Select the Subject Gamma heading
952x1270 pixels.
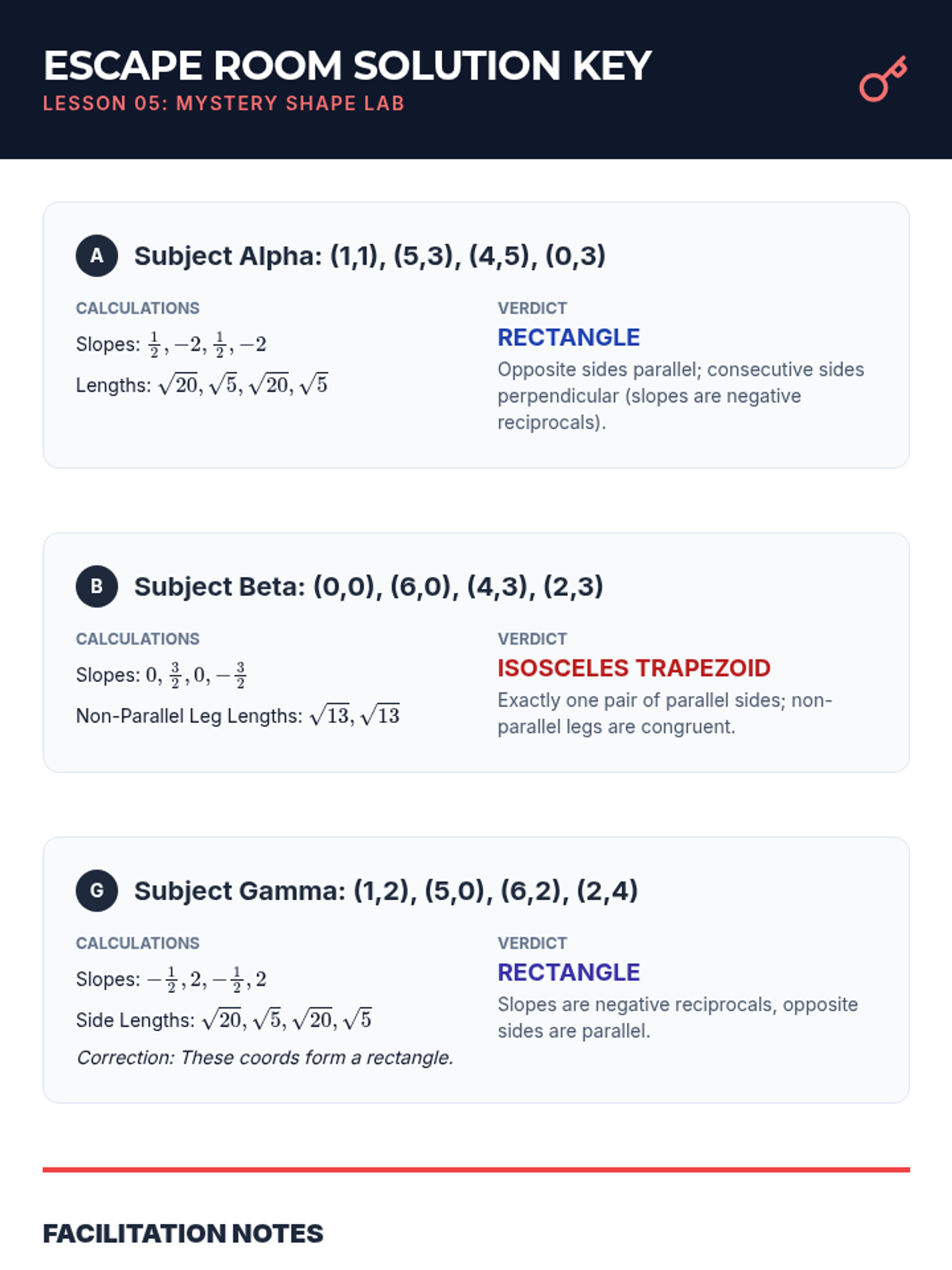tap(386, 891)
